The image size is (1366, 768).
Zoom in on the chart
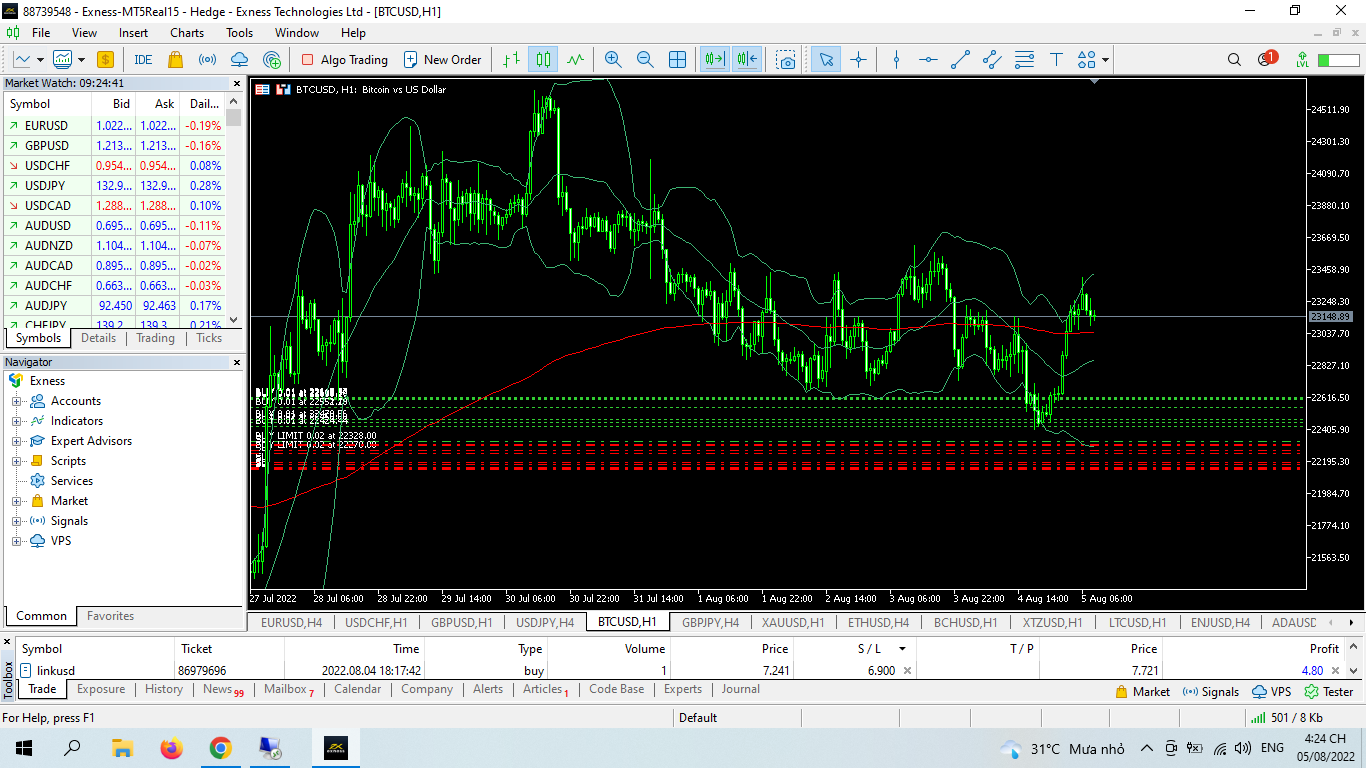(x=613, y=59)
